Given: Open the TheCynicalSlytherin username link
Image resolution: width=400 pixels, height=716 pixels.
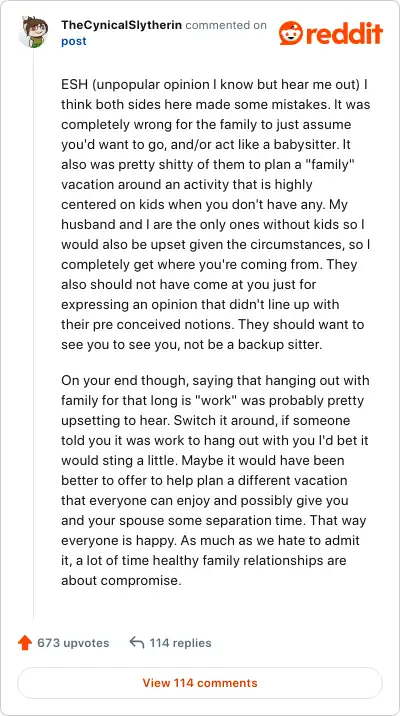Looking at the screenshot, I should pyautogui.click(x=121, y=25).
